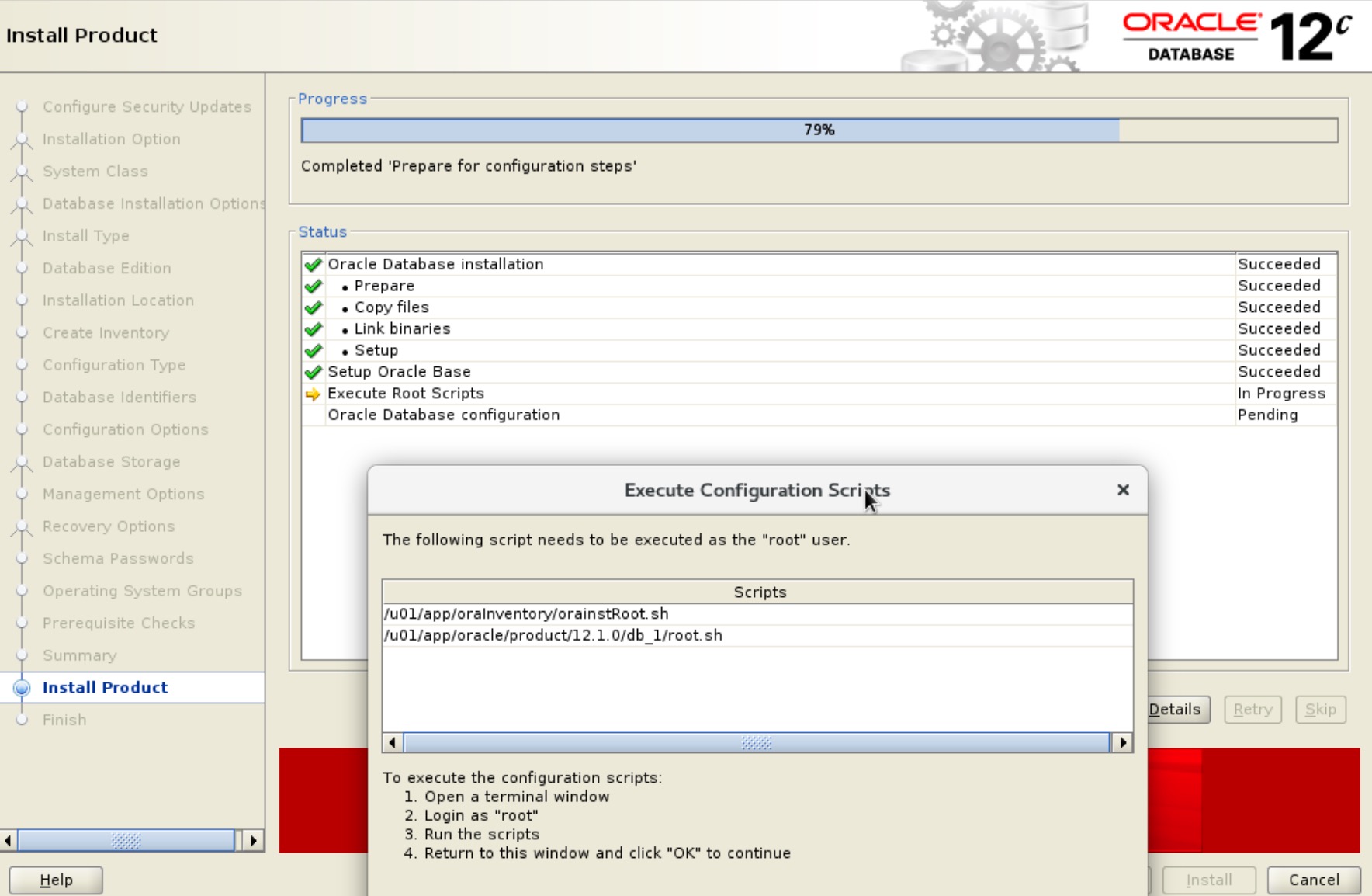The image size is (1372, 896).
Task: Select Database Identifiers step
Action: click(x=120, y=397)
